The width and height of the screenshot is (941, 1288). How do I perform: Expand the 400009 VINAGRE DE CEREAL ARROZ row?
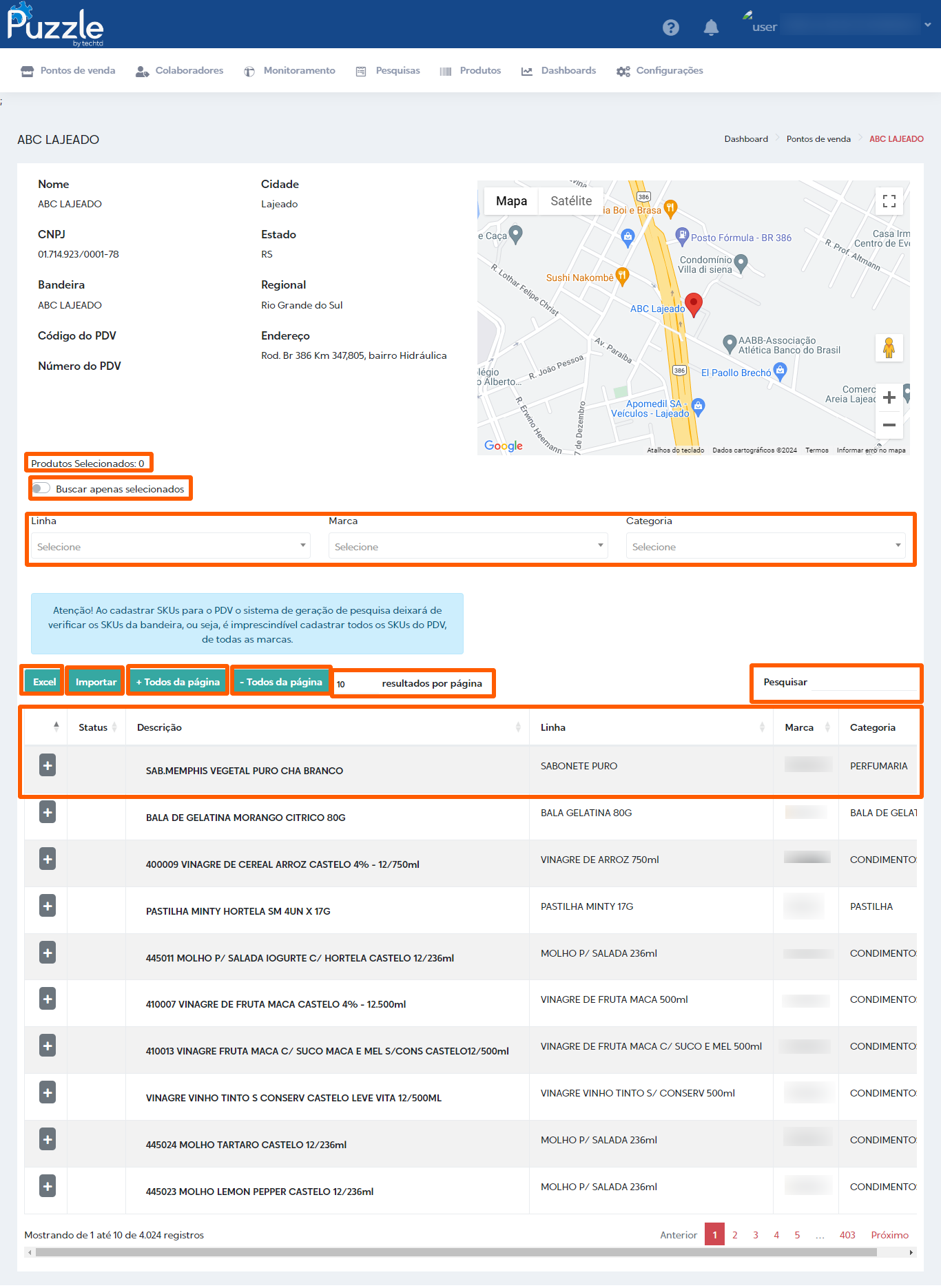point(48,859)
